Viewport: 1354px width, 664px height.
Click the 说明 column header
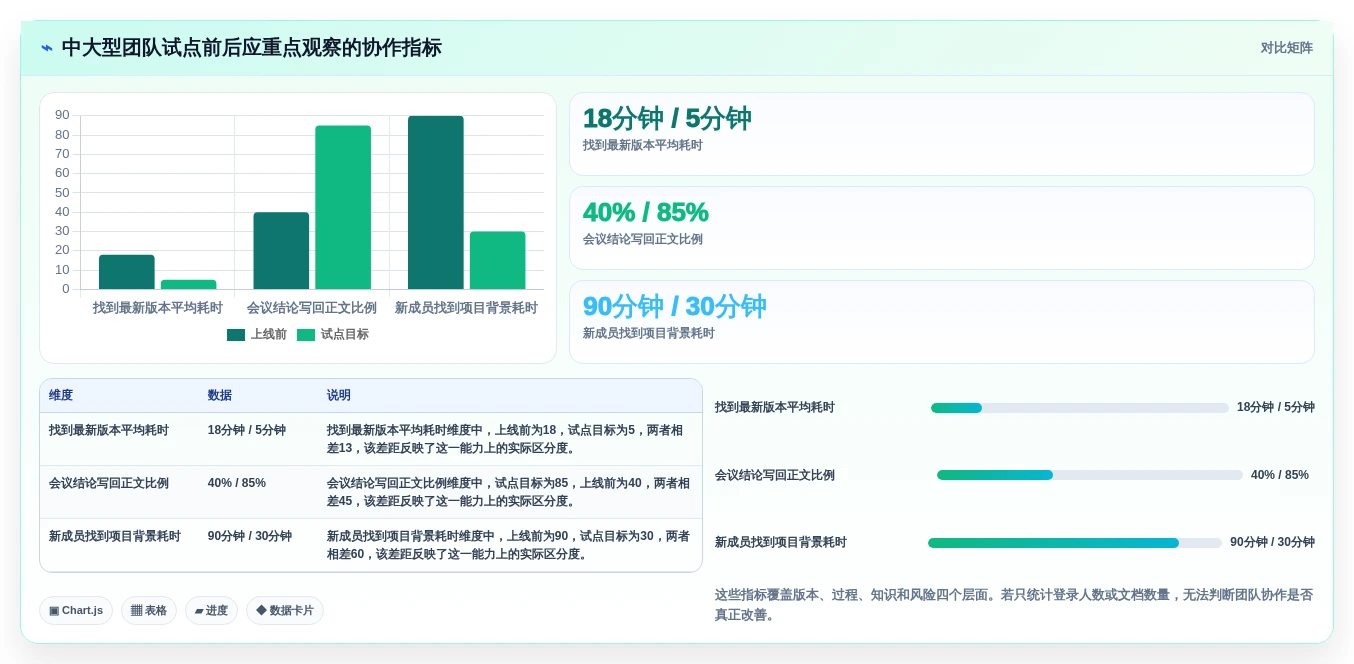(339, 396)
